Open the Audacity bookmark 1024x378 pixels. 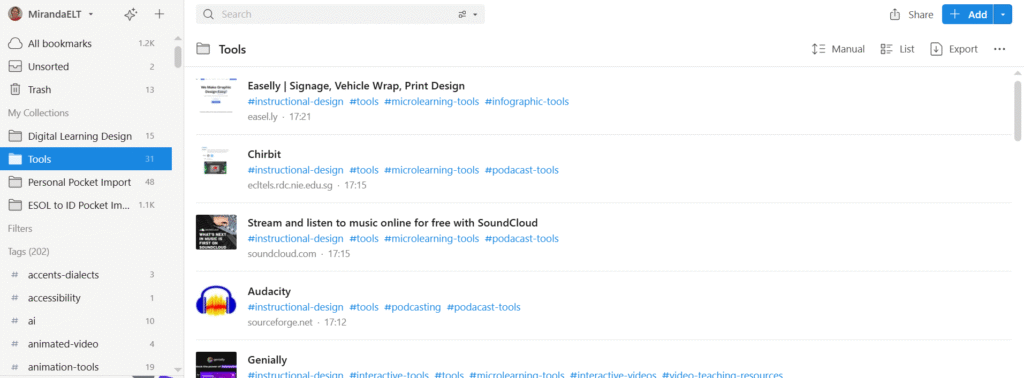point(269,291)
